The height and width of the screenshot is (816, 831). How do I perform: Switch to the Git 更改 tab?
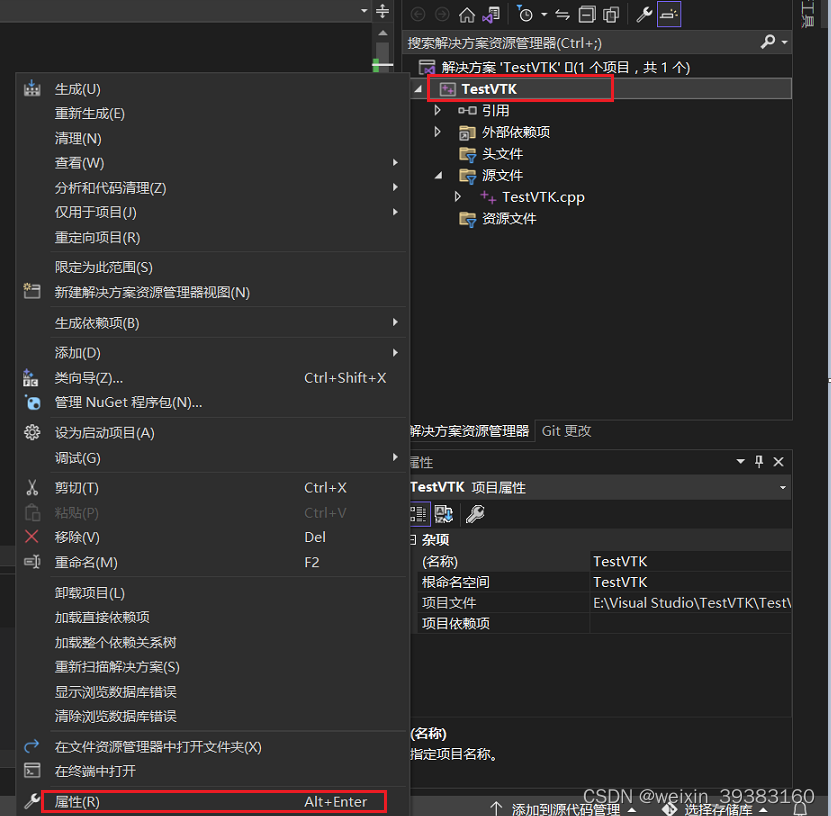567,431
